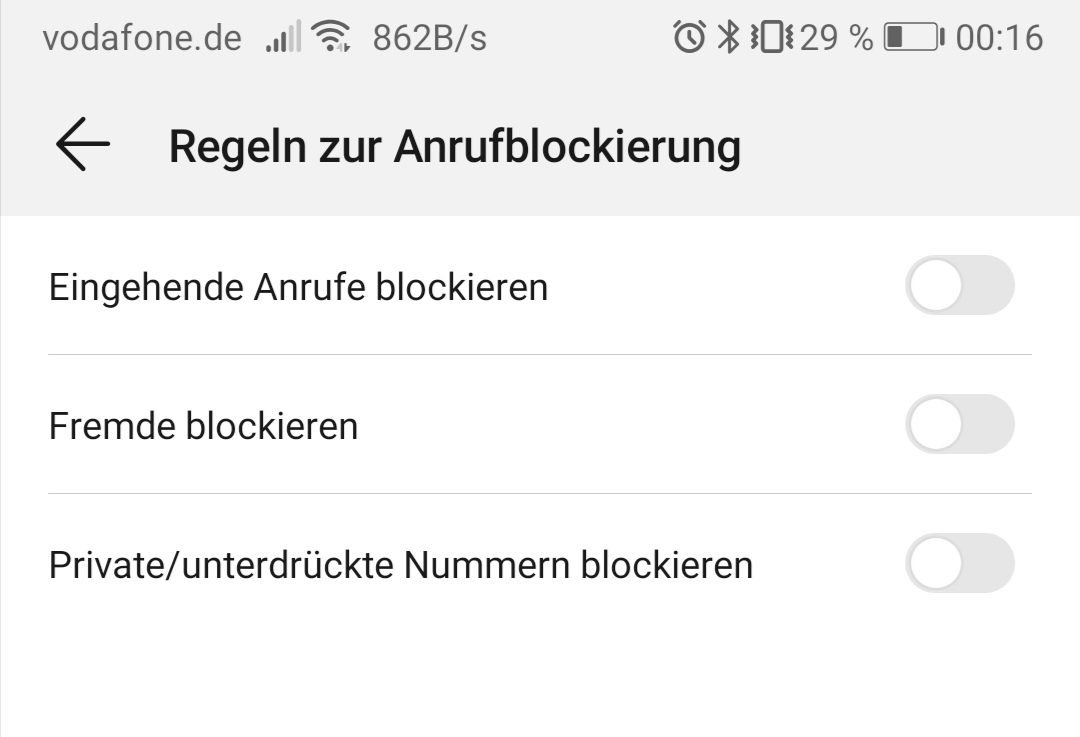Image resolution: width=1080 pixels, height=737 pixels.
Task: Tap the 00:16 clock in status bar
Action: [999, 38]
